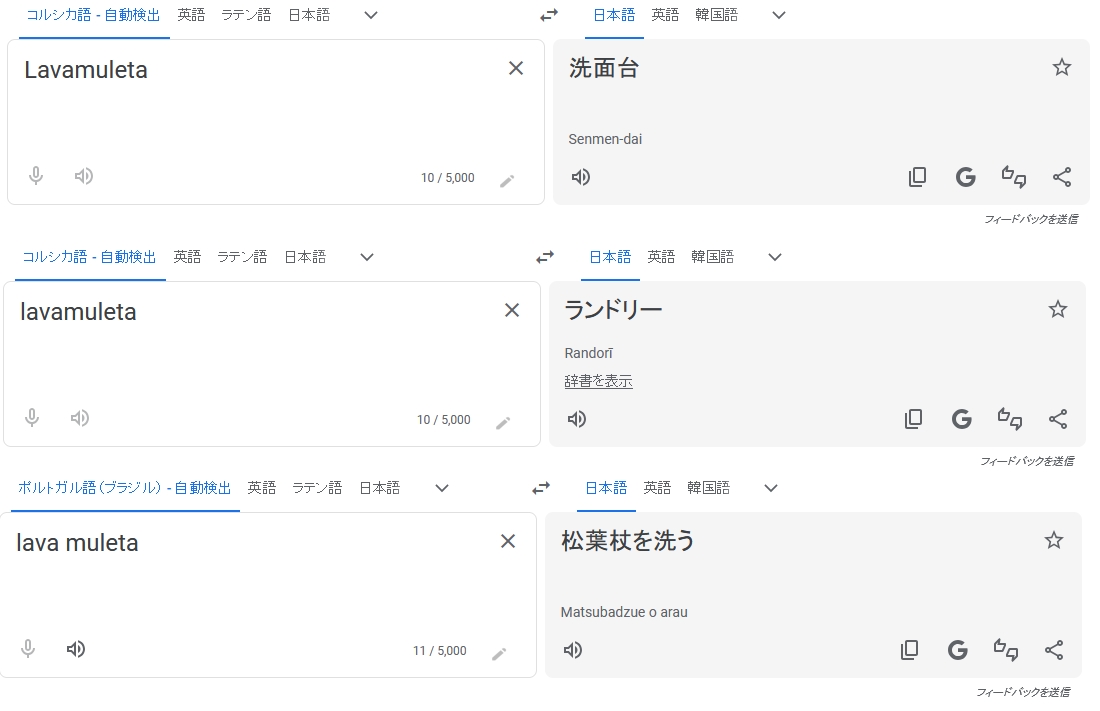Image resolution: width=1100 pixels, height=711 pixels.
Task: Switch target to 韓国語 in bottom translator
Action: coord(709,488)
